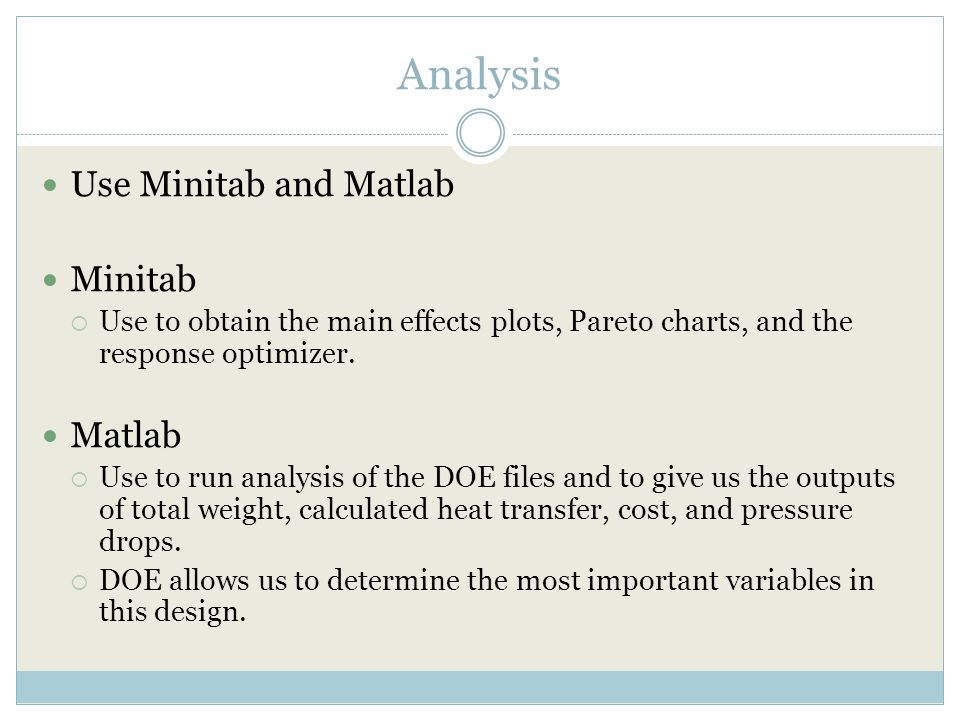
Task: Click the Matlab heading text
Action: 126,435
